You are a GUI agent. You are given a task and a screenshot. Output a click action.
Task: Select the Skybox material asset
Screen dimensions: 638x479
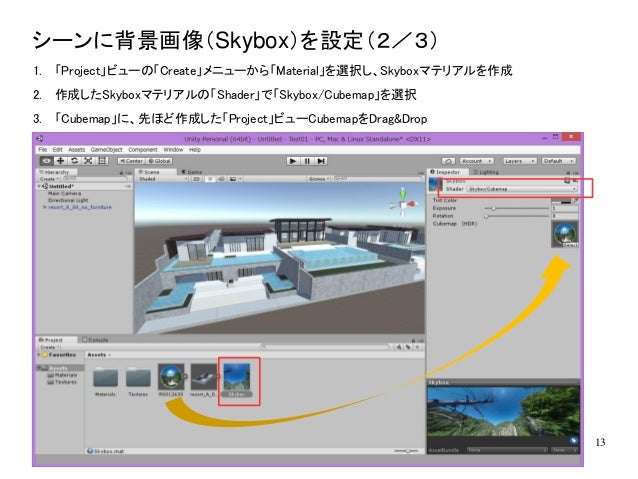tap(237, 376)
